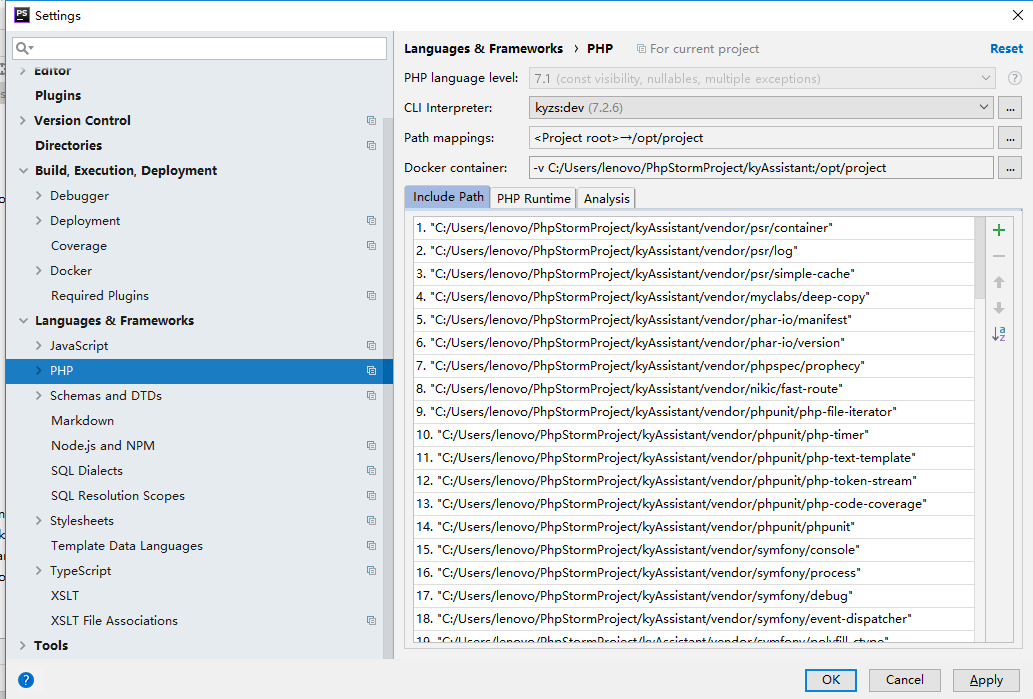
Task: Select the Include Path tab
Action: (448, 197)
